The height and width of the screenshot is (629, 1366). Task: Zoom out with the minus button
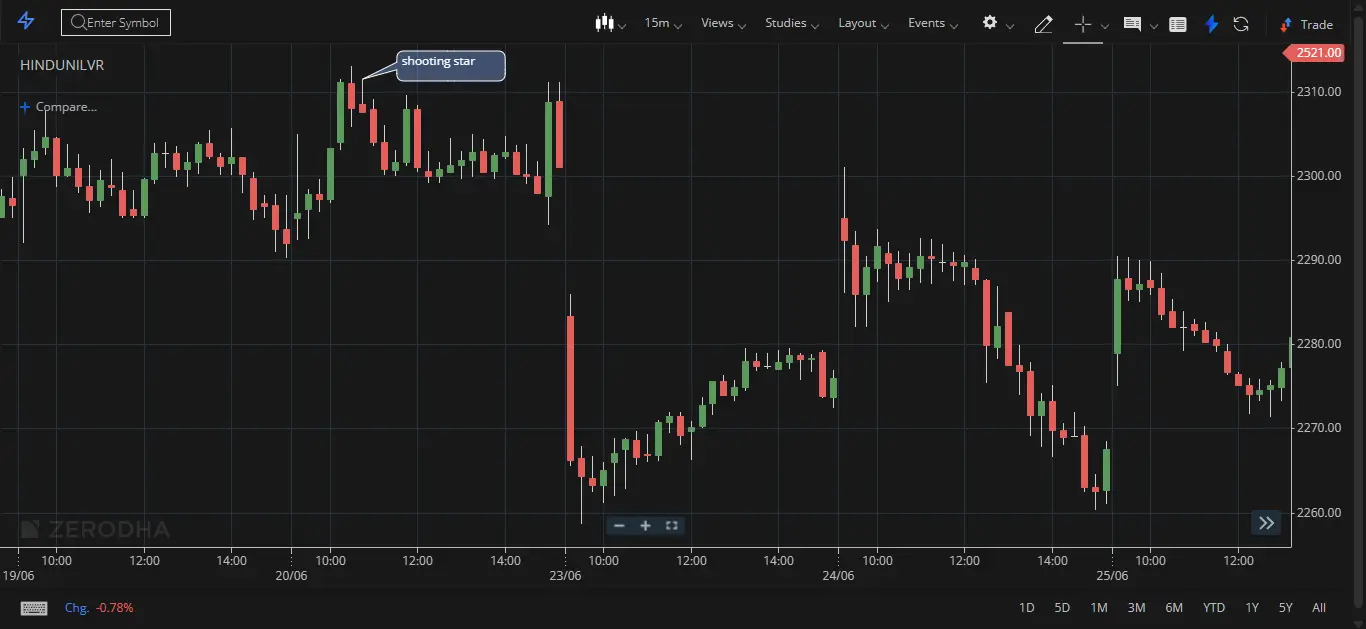pos(619,525)
